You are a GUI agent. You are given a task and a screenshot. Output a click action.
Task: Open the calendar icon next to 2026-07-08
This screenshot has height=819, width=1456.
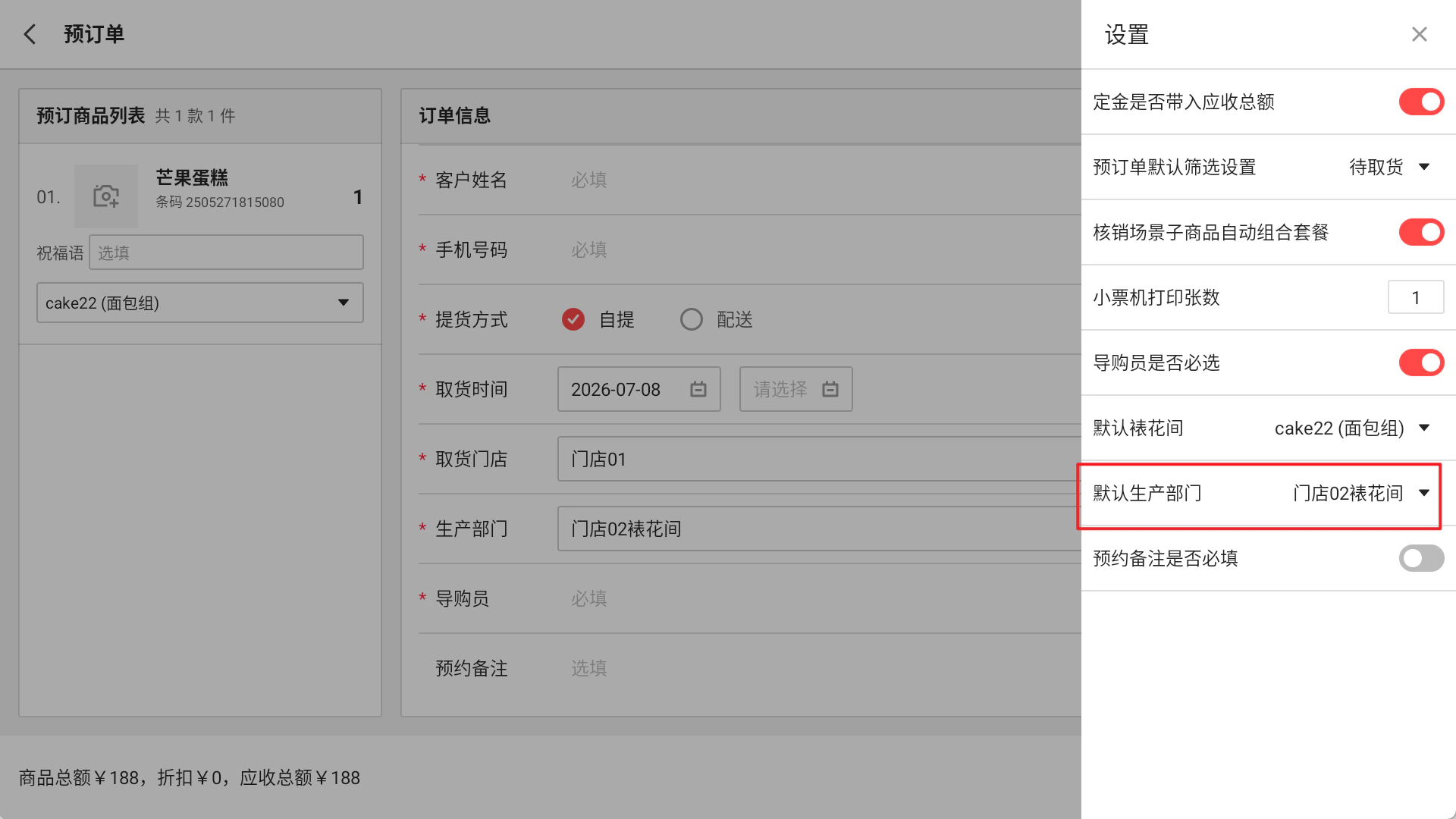click(x=698, y=389)
